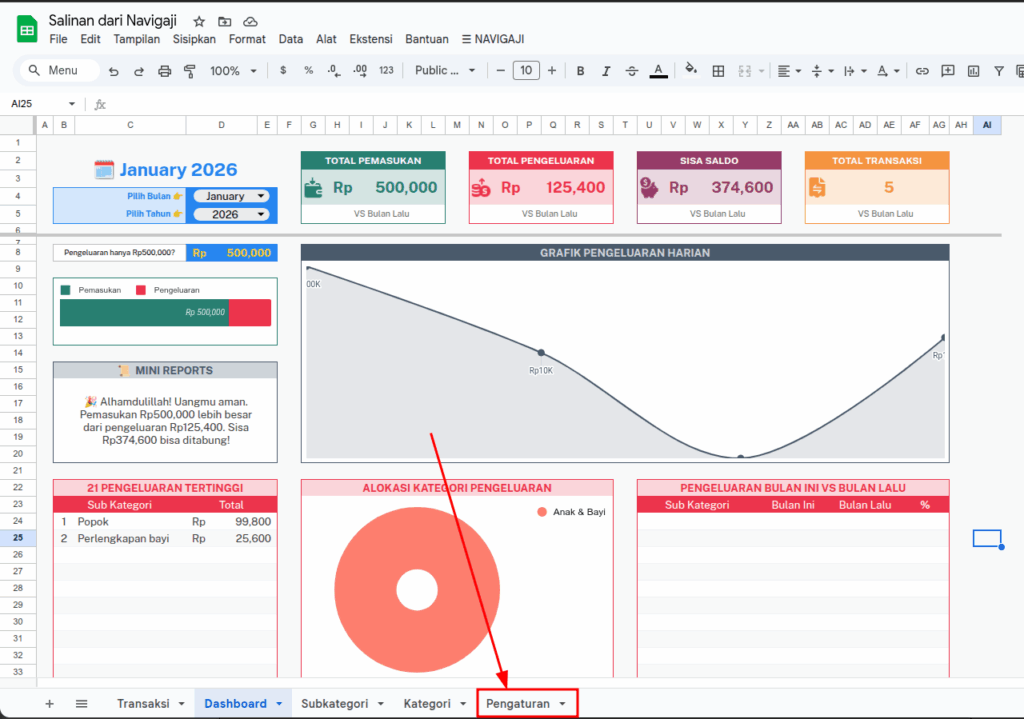
Task: Toggle bold formatting
Action: (x=579, y=71)
